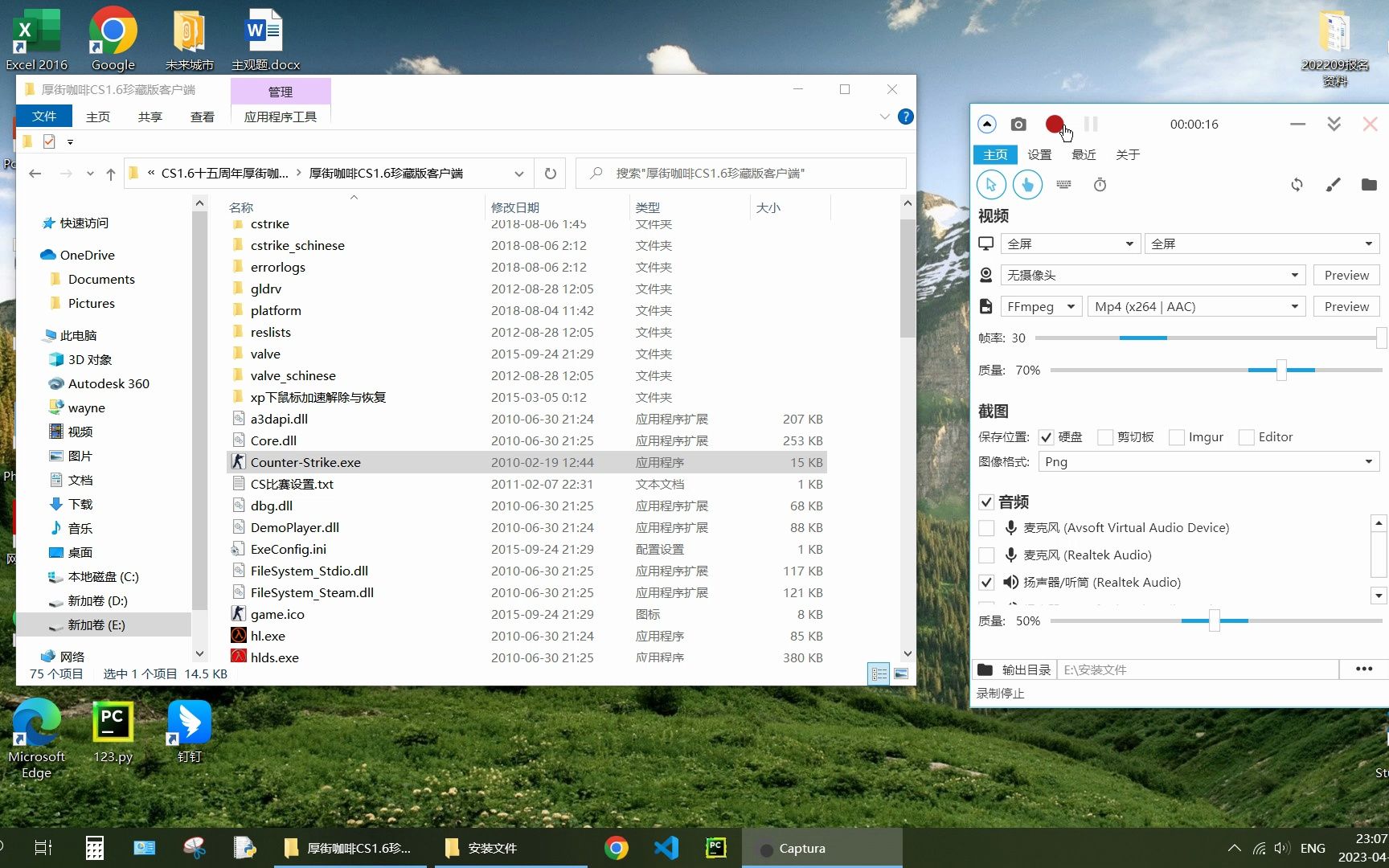1389x868 pixels.
Task: Open the Mp4 (x264 | AAC) codec dropdown
Action: (1293, 306)
